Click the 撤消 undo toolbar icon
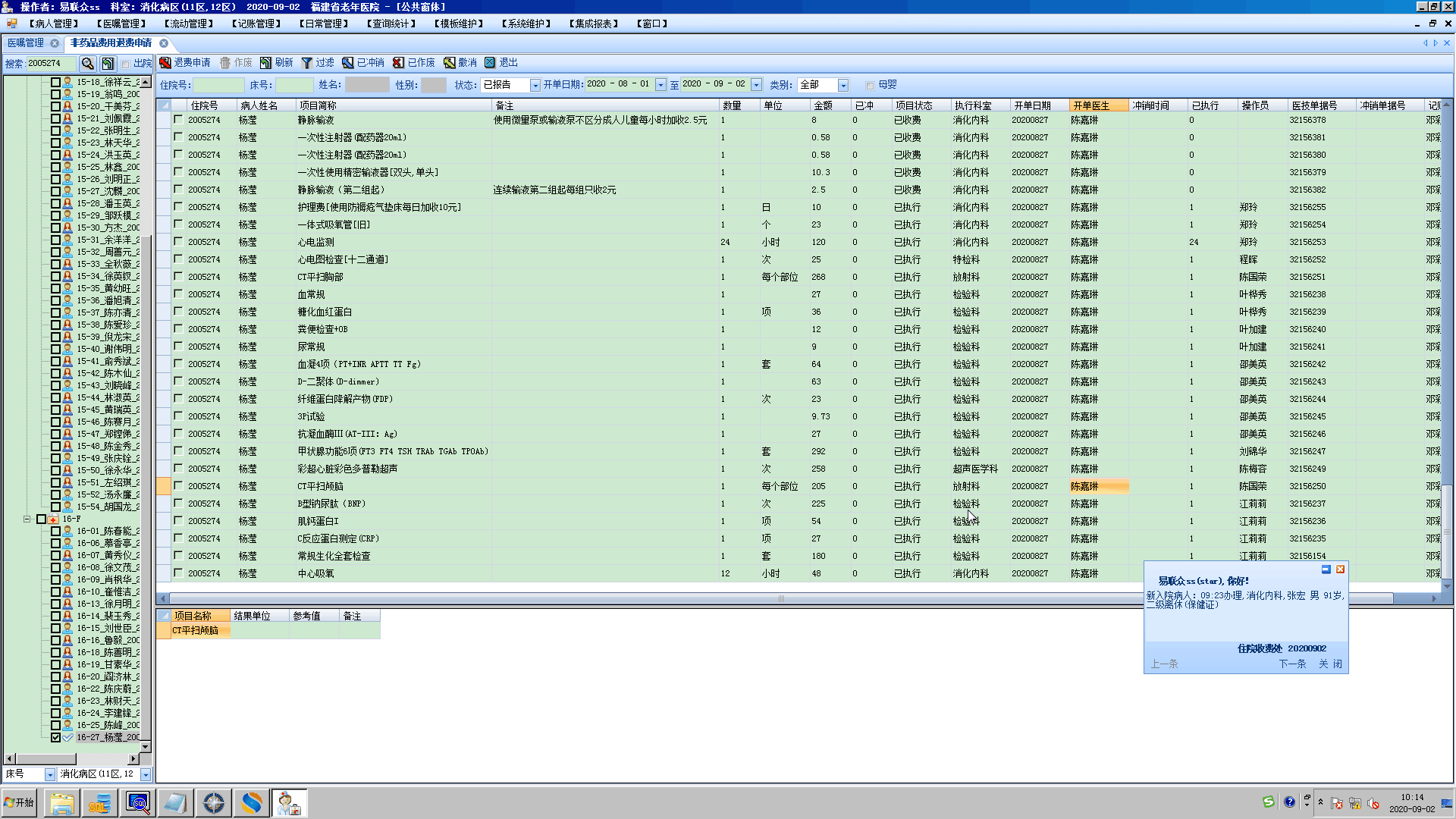Screen dimensions: 1456x819 450,63
